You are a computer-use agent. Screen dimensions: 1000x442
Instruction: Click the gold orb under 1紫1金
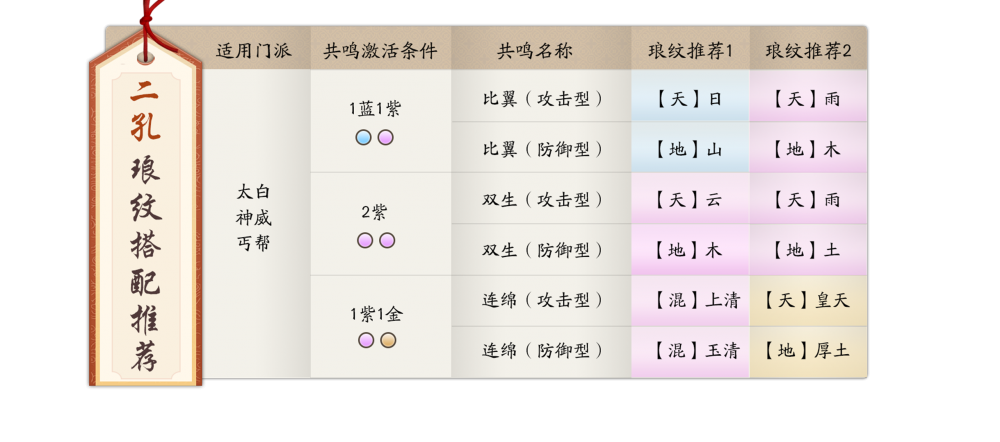pos(388,341)
